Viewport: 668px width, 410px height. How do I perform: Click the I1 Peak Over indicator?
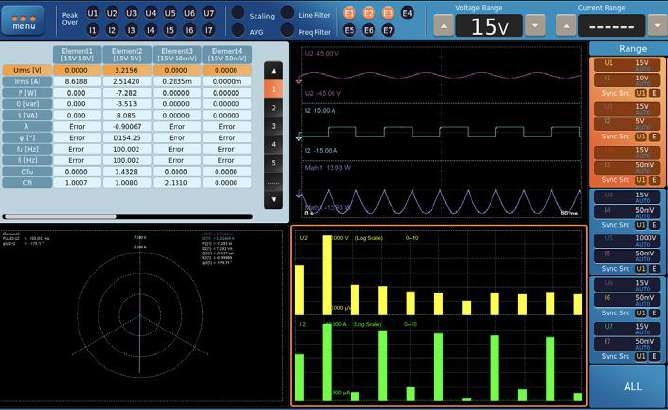[92, 30]
